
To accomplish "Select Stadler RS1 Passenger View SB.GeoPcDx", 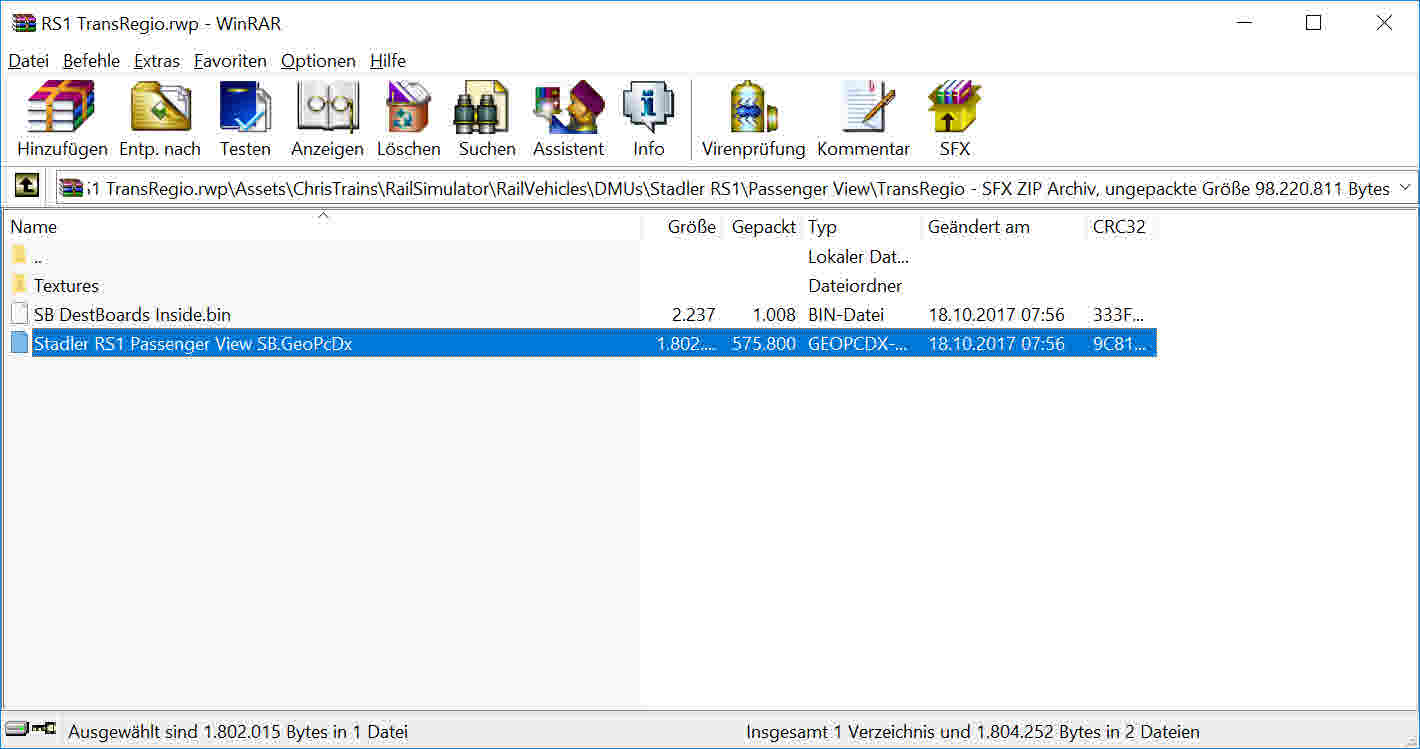I will pos(193,344).
